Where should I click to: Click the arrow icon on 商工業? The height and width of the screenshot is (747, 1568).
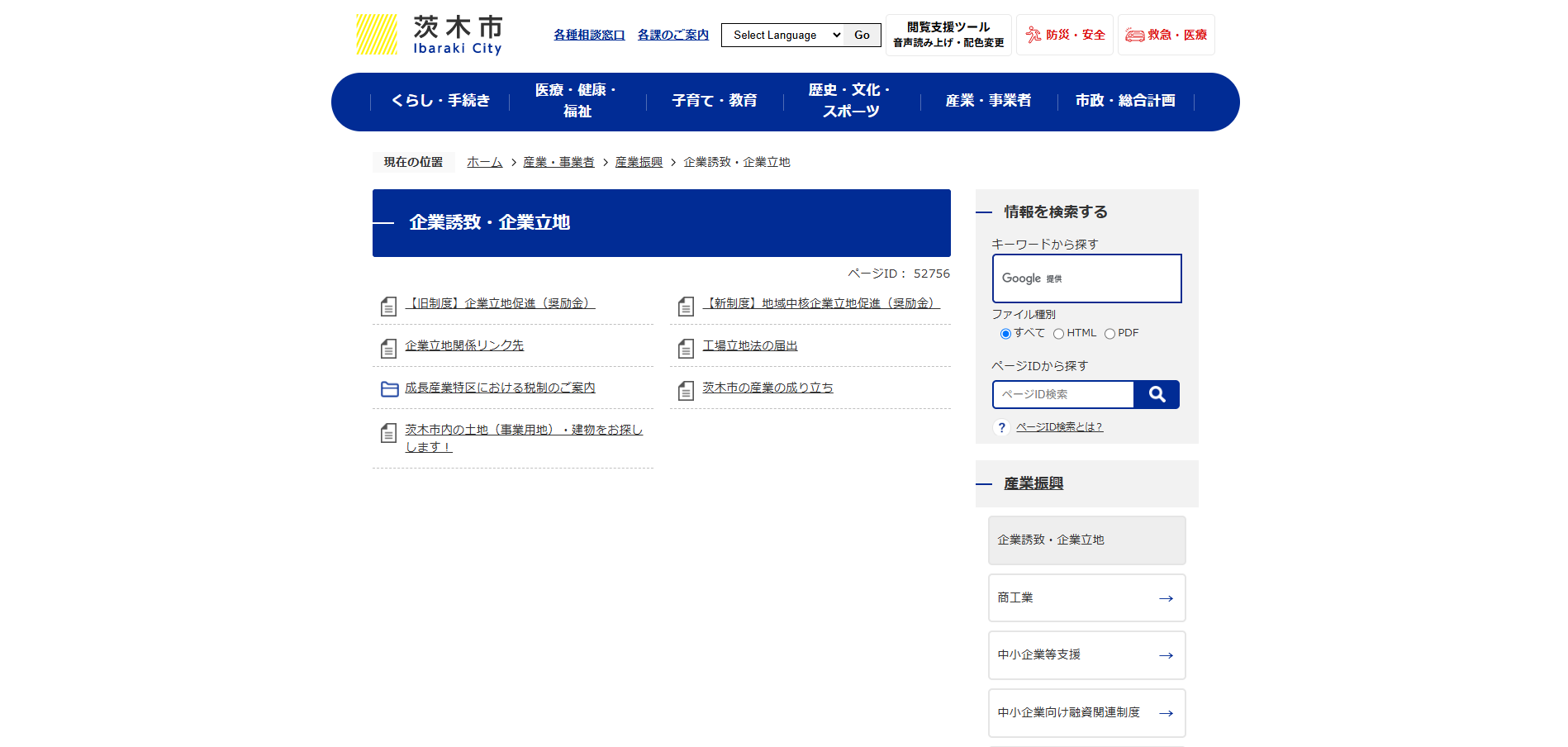pyautogui.click(x=1166, y=598)
